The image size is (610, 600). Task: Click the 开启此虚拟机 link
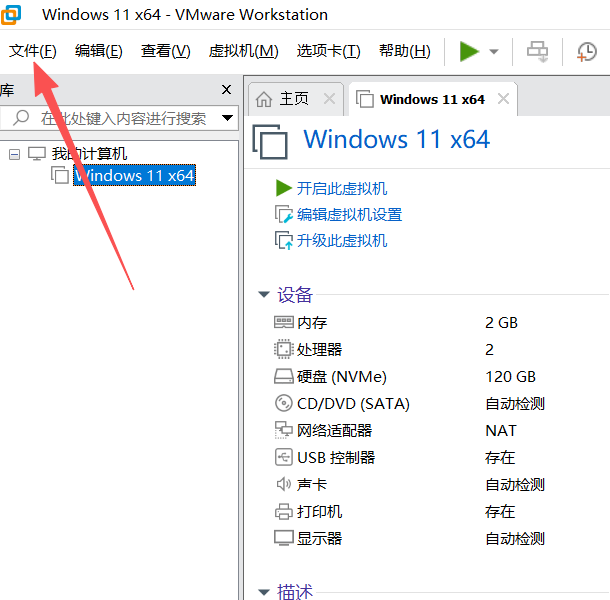point(342,189)
